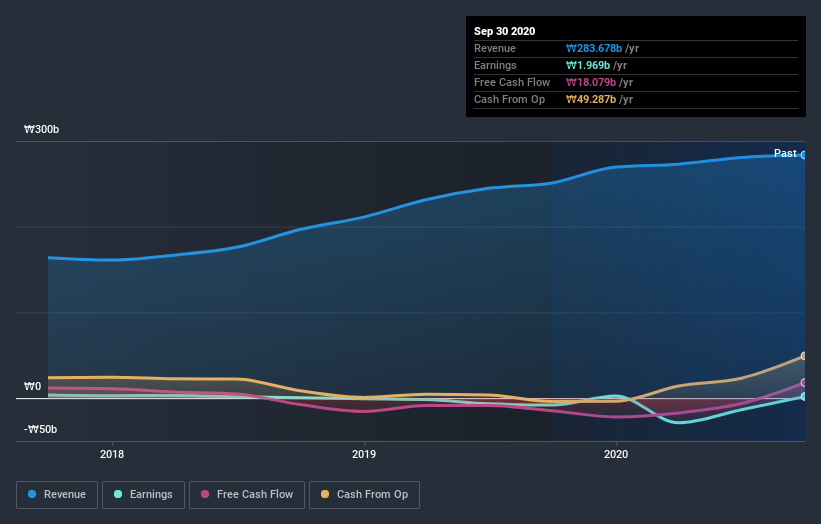Screen dimensions: 821x524
Task: Click the Free Cash Flow tooltip label
Action: (512, 82)
